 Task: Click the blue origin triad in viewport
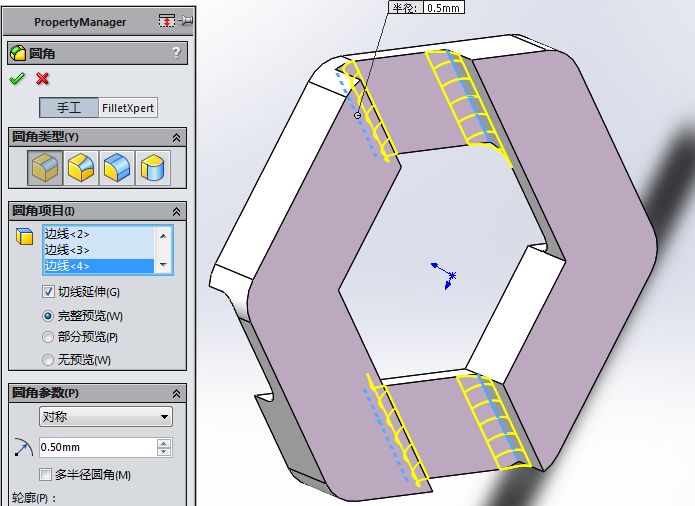[x=445, y=275]
